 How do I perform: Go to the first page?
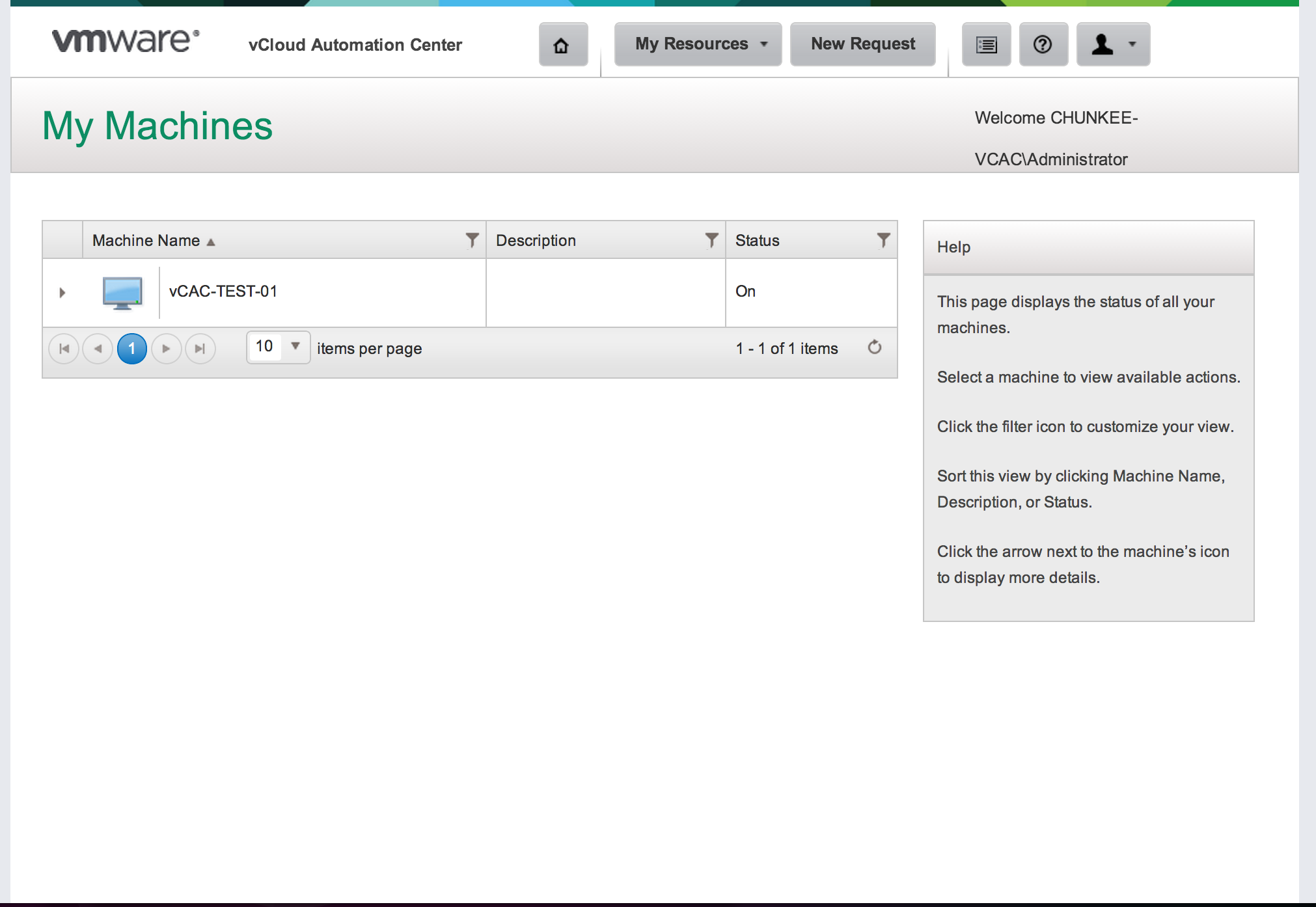pyautogui.click(x=64, y=349)
